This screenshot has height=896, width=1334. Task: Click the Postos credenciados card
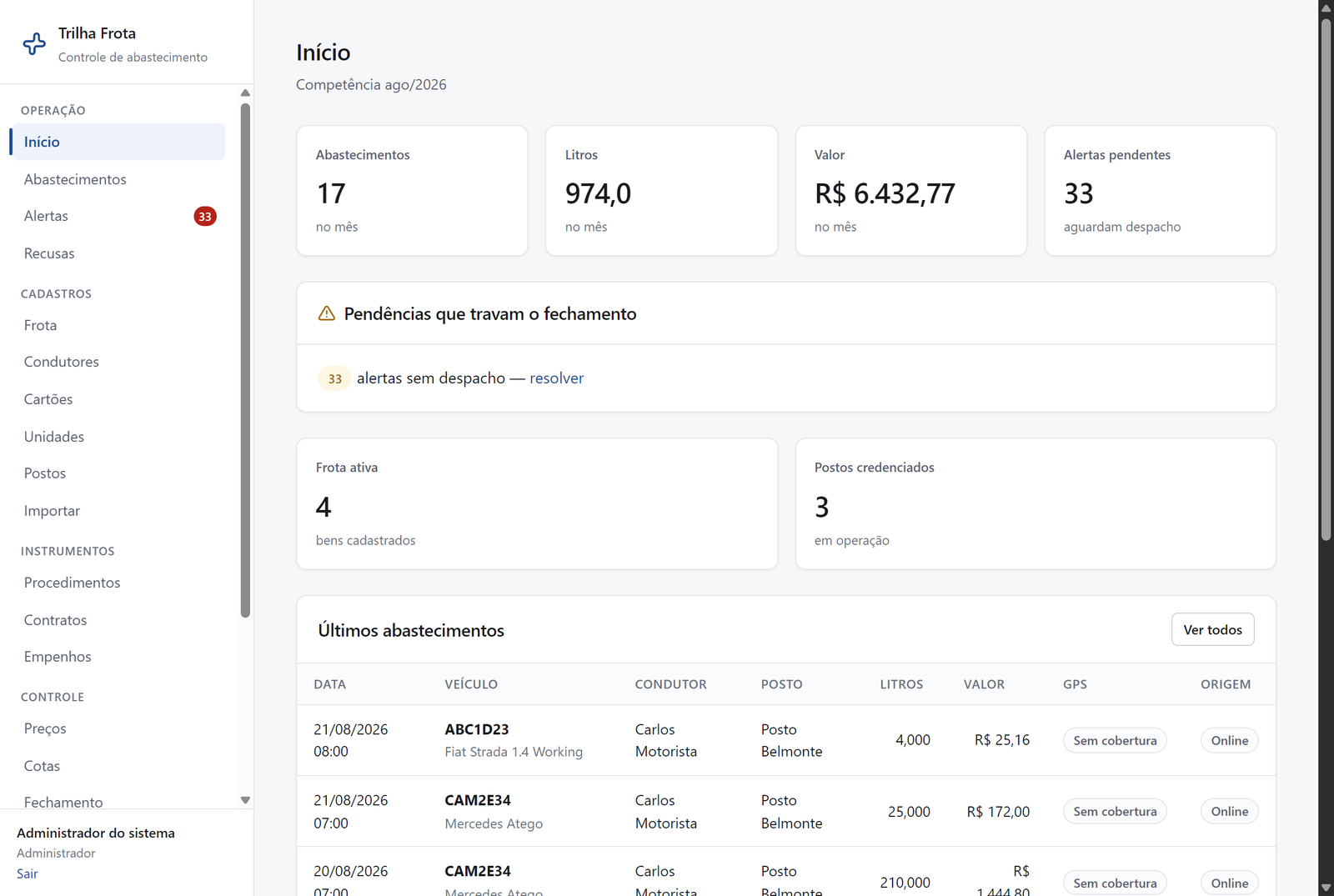pyautogui.click(x=1036, y=504)
